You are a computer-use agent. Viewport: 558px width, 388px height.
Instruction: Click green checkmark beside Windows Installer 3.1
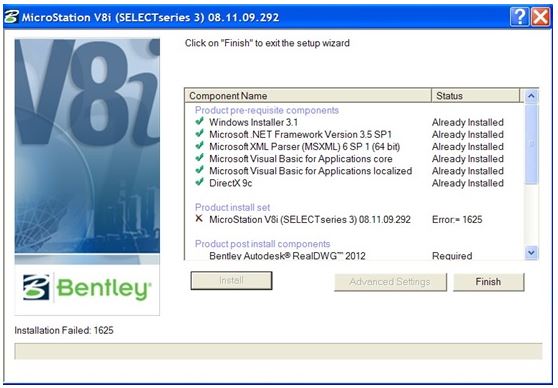(199, 121)
